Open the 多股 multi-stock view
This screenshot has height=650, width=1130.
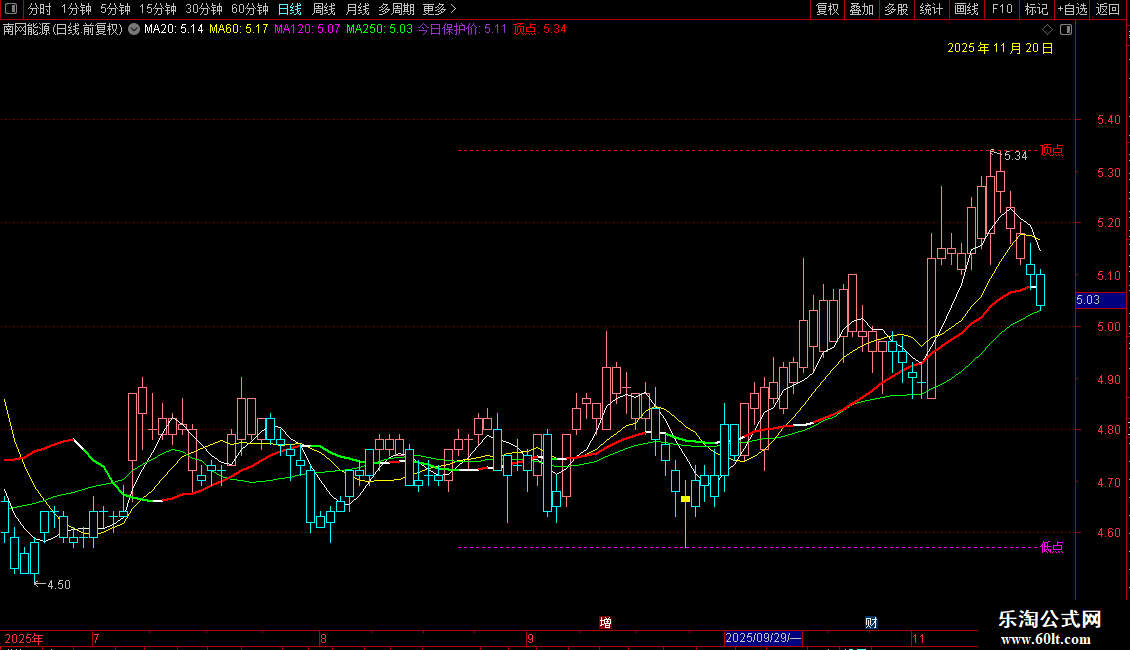(896, 9)
